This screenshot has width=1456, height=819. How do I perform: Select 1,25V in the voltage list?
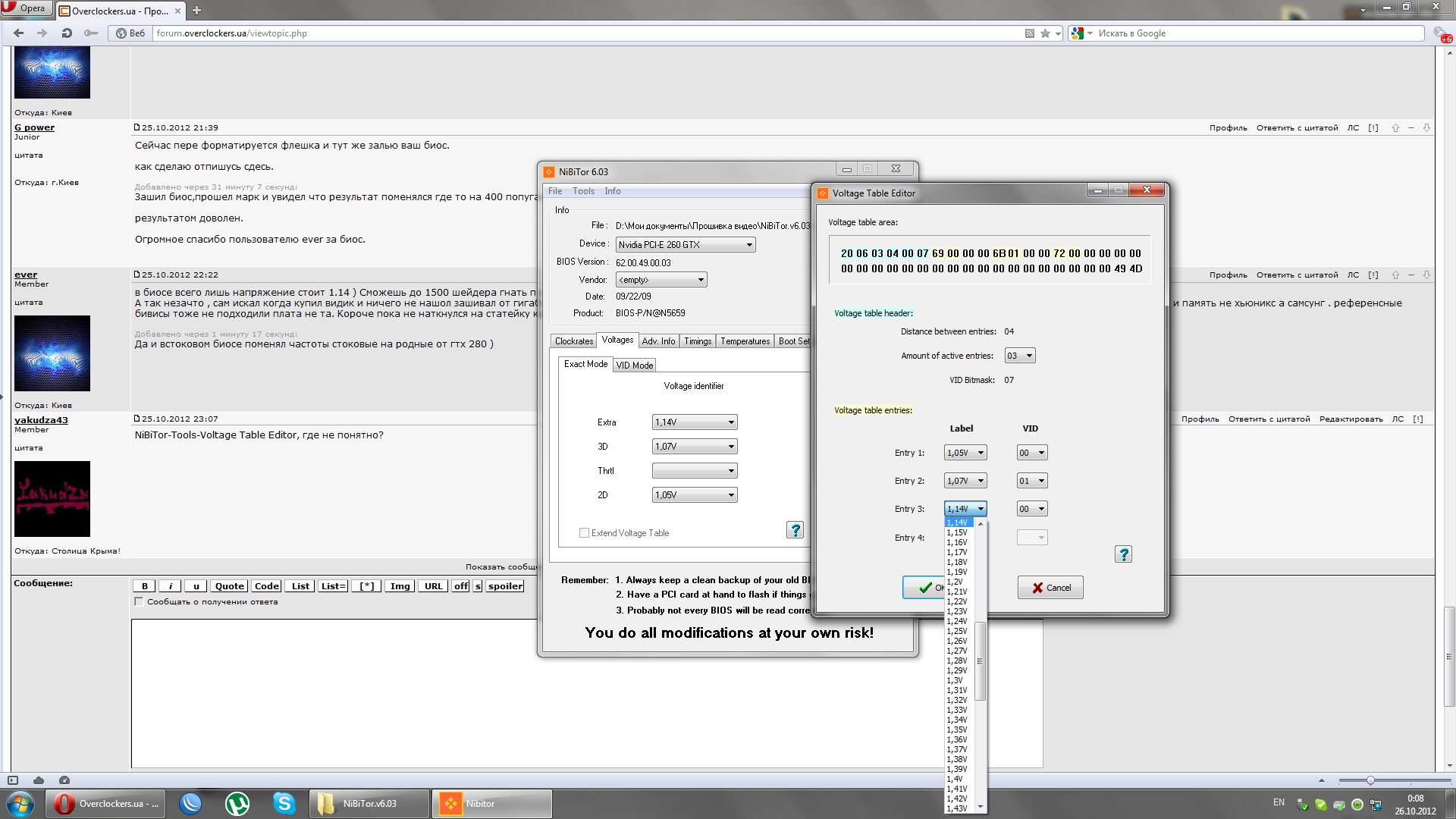pyautogui.click(x=957, y=631)
